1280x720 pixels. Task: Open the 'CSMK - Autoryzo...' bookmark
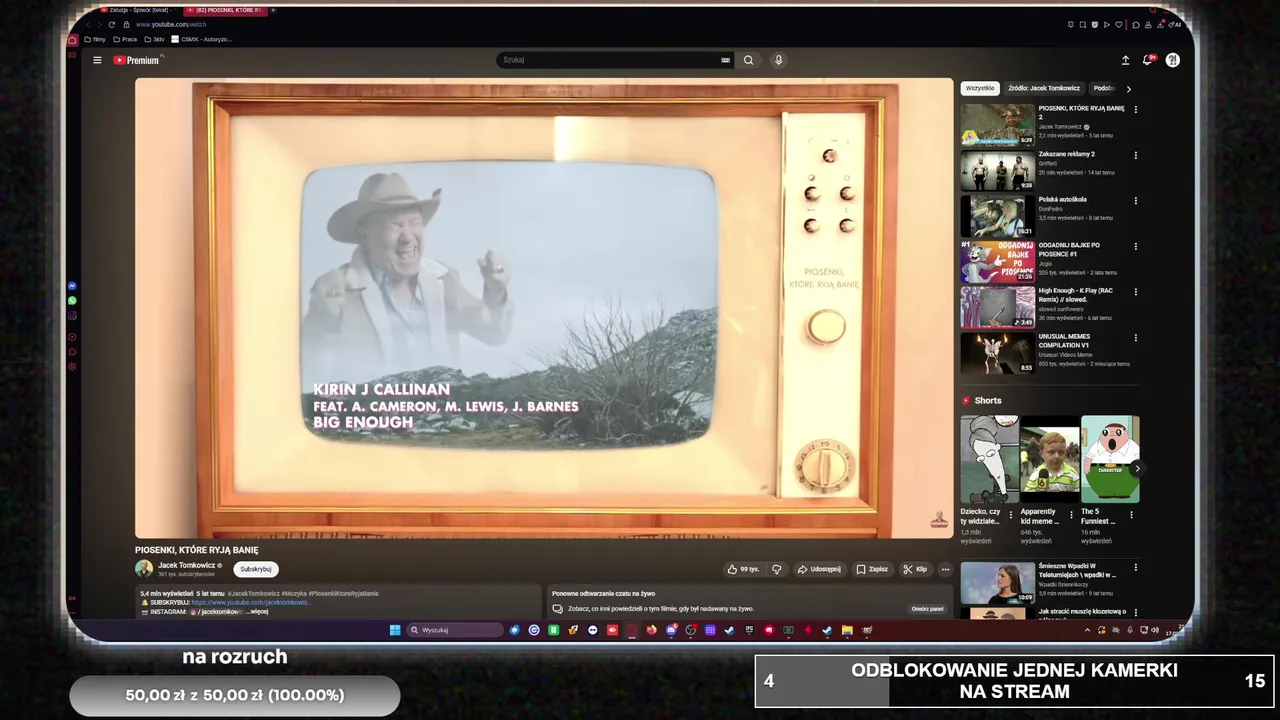(x=201, y=40)
